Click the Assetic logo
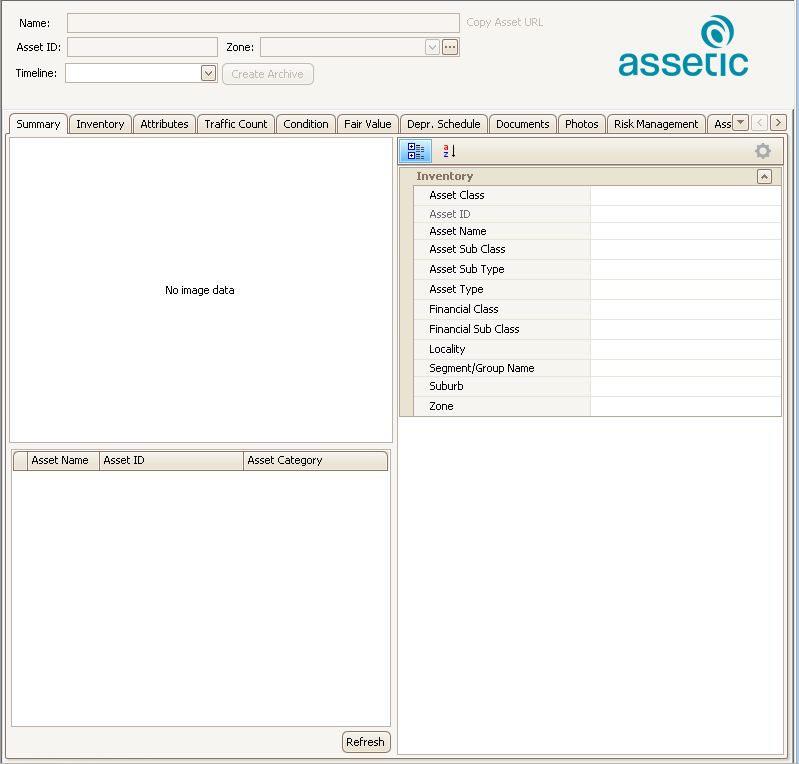The width and height of the screenshot is (799, 764). coord(683,47)
